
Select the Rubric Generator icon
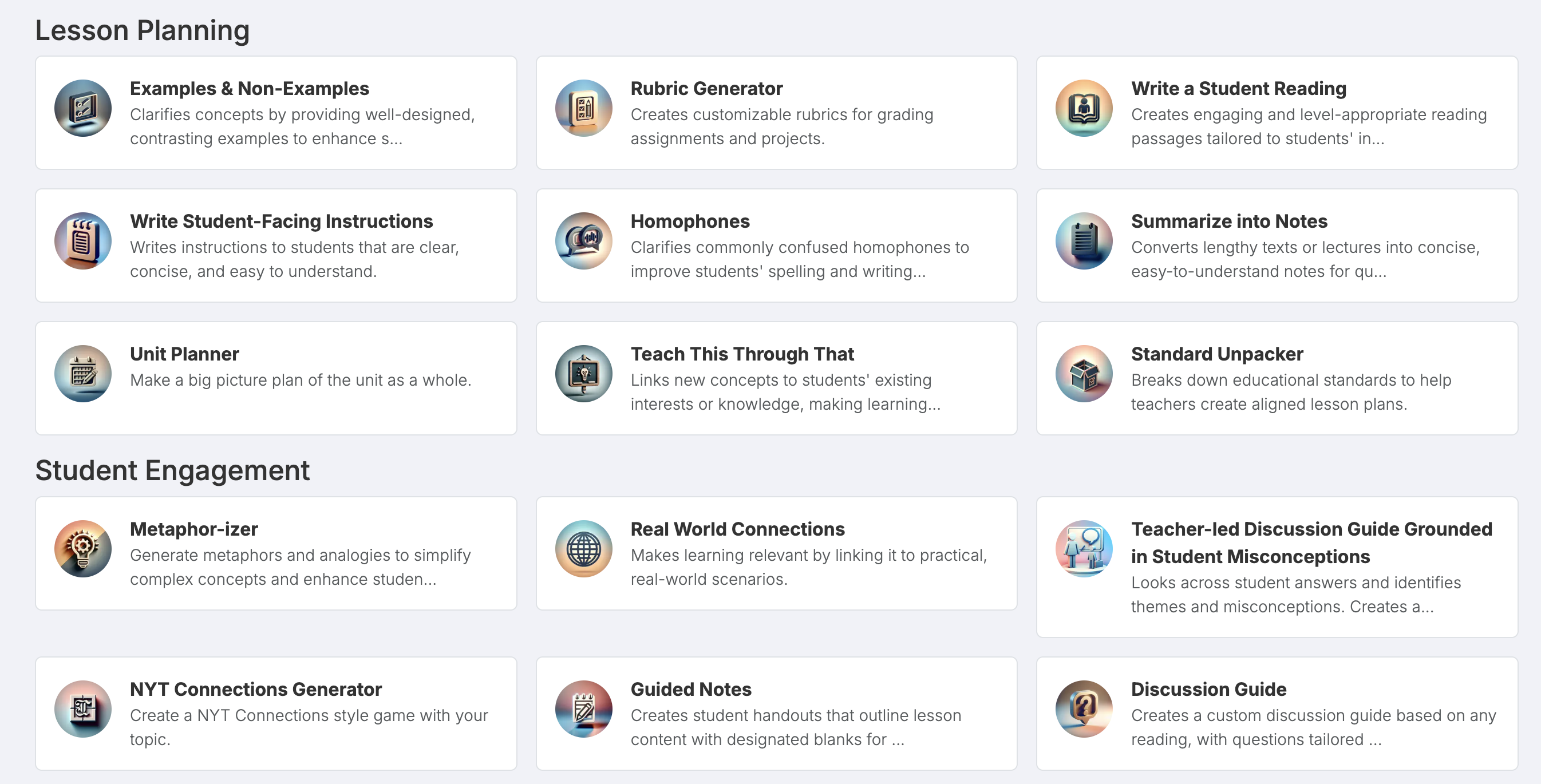(x=583, y=108)
